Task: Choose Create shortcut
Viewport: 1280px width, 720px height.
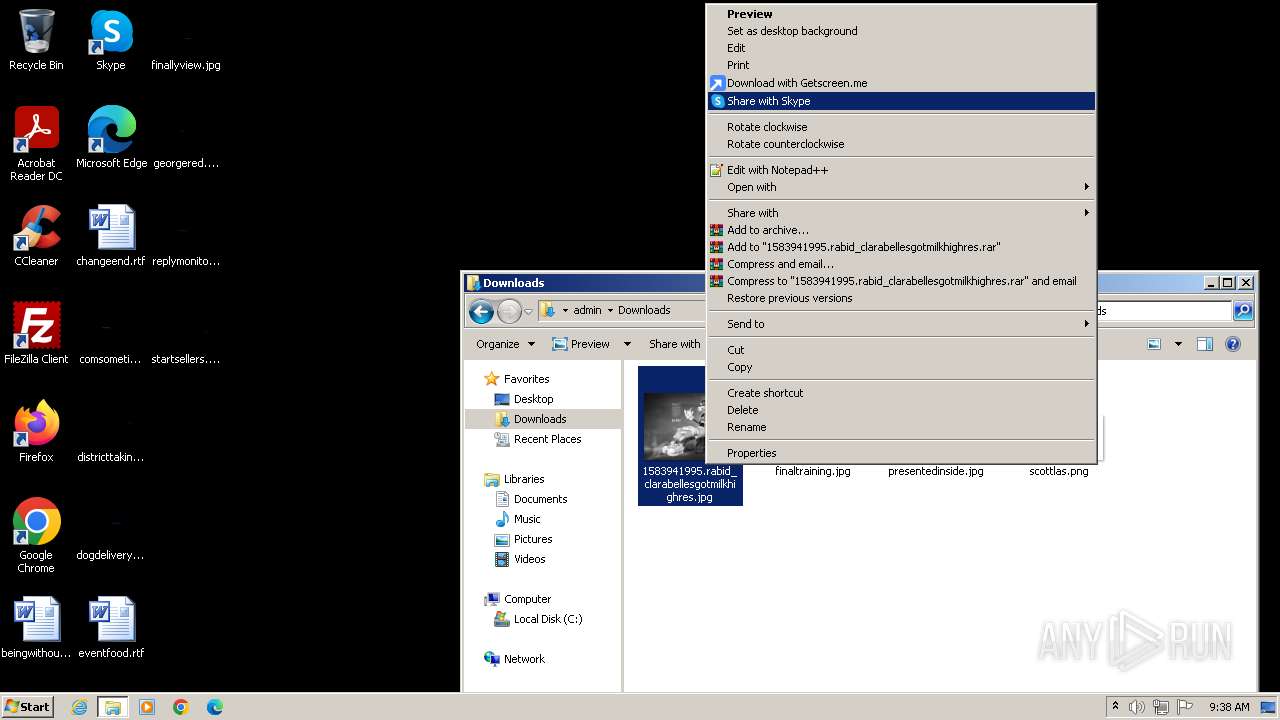Action: (902, 393)
